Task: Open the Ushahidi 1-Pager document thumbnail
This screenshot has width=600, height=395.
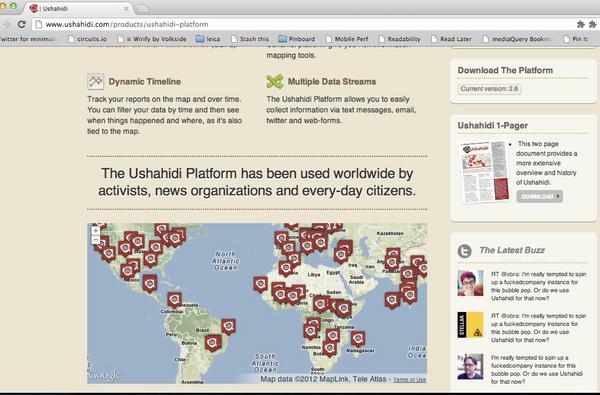Action: point(484,172)
